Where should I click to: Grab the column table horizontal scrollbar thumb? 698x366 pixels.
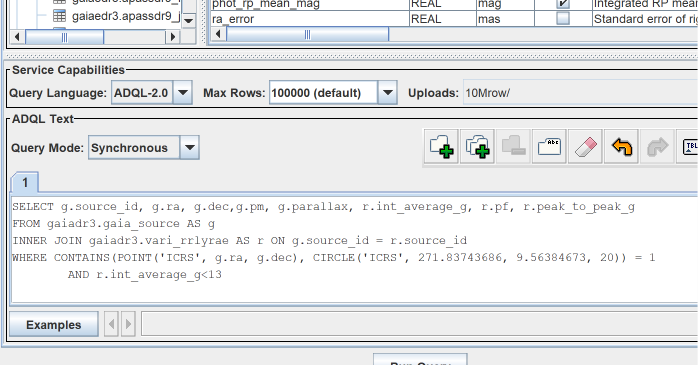coord(308,34)
